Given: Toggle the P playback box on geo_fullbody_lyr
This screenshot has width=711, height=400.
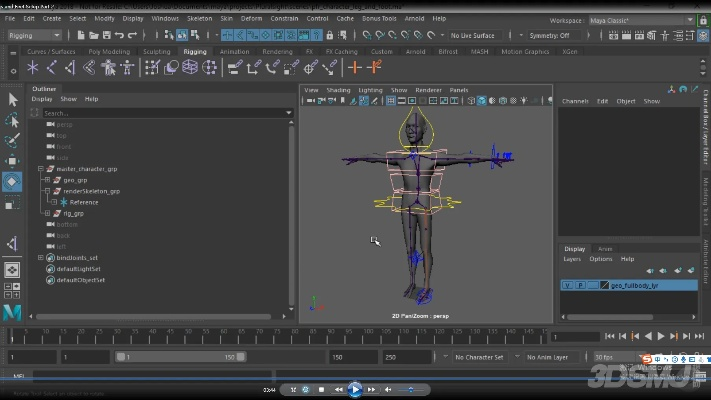Looking at the screenshot, I should 580,285.
